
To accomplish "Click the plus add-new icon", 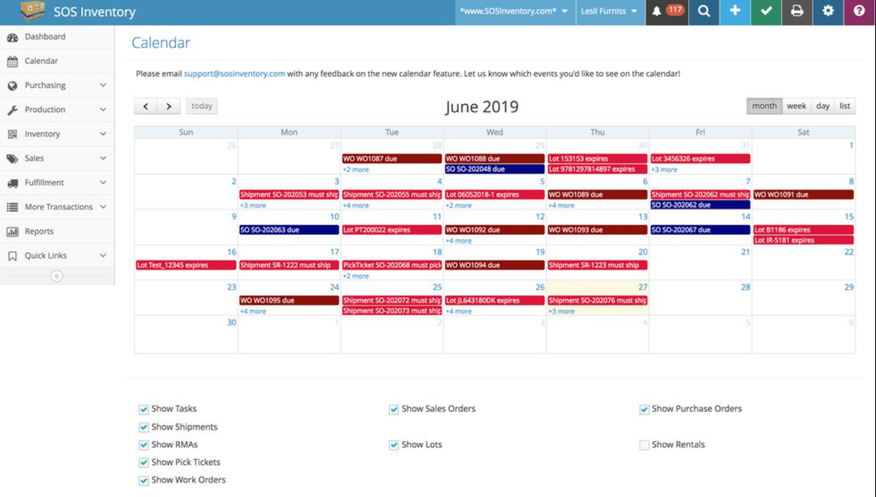I will tap(735, 12).
